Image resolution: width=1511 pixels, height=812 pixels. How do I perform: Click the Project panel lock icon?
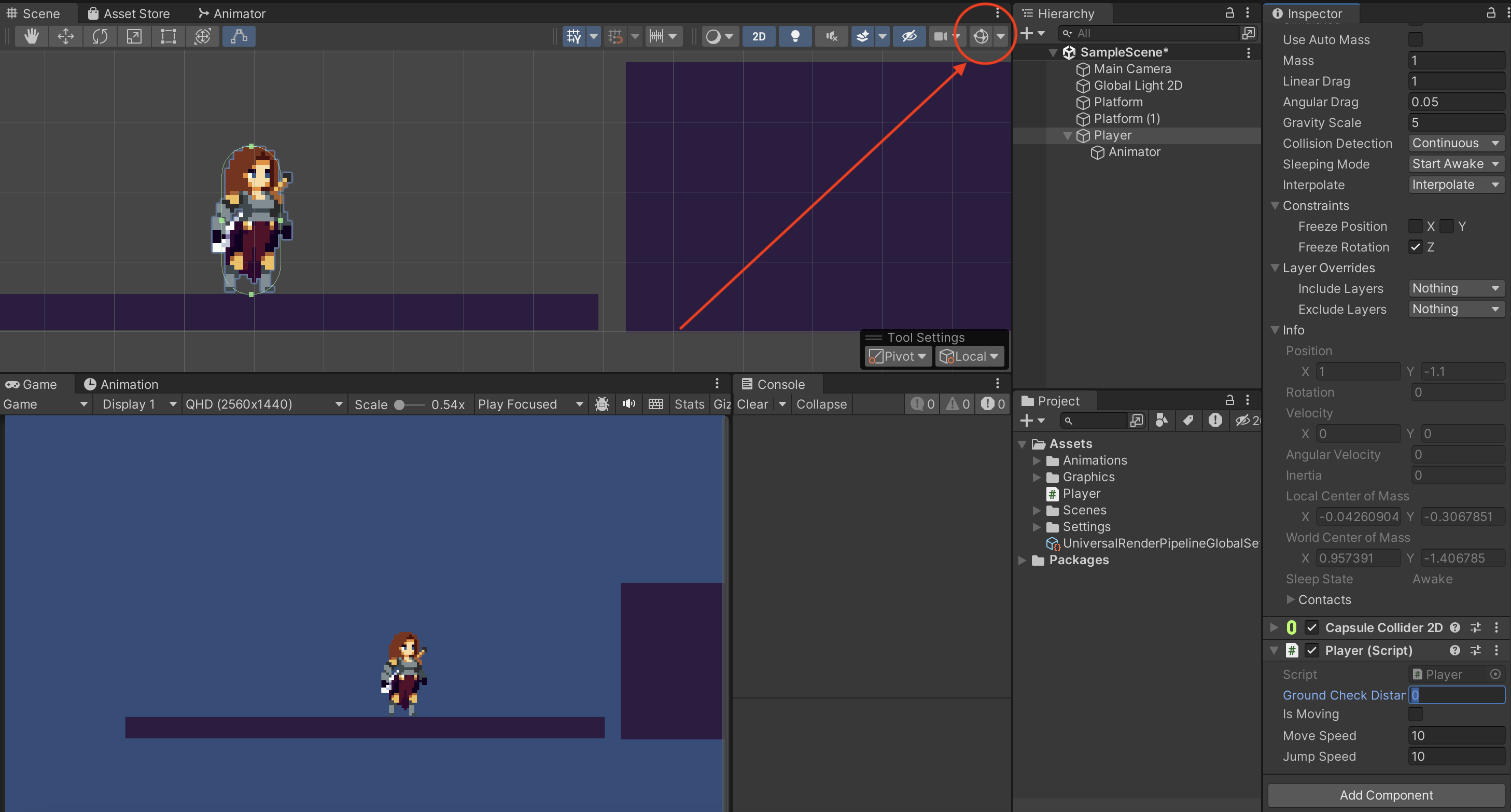pyautogui.click(x=1229, y=400)
